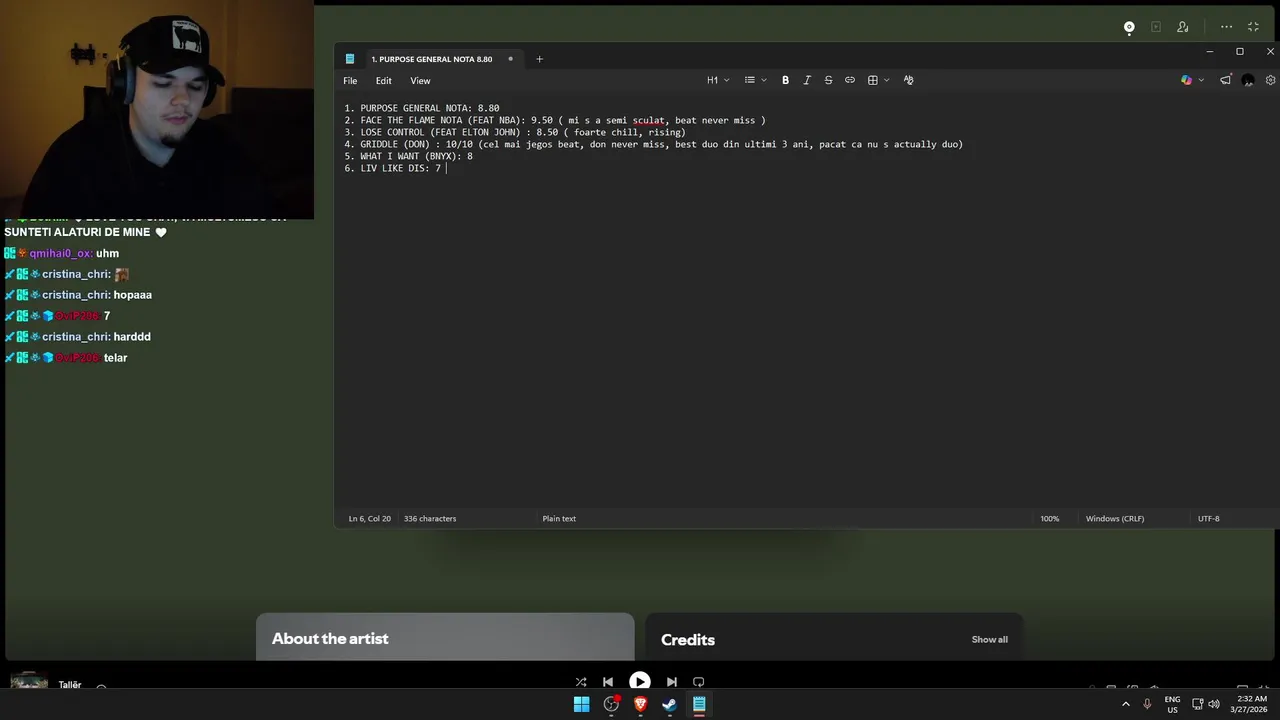Click cristina_chri's hopaaa chat message

[78, 295]
